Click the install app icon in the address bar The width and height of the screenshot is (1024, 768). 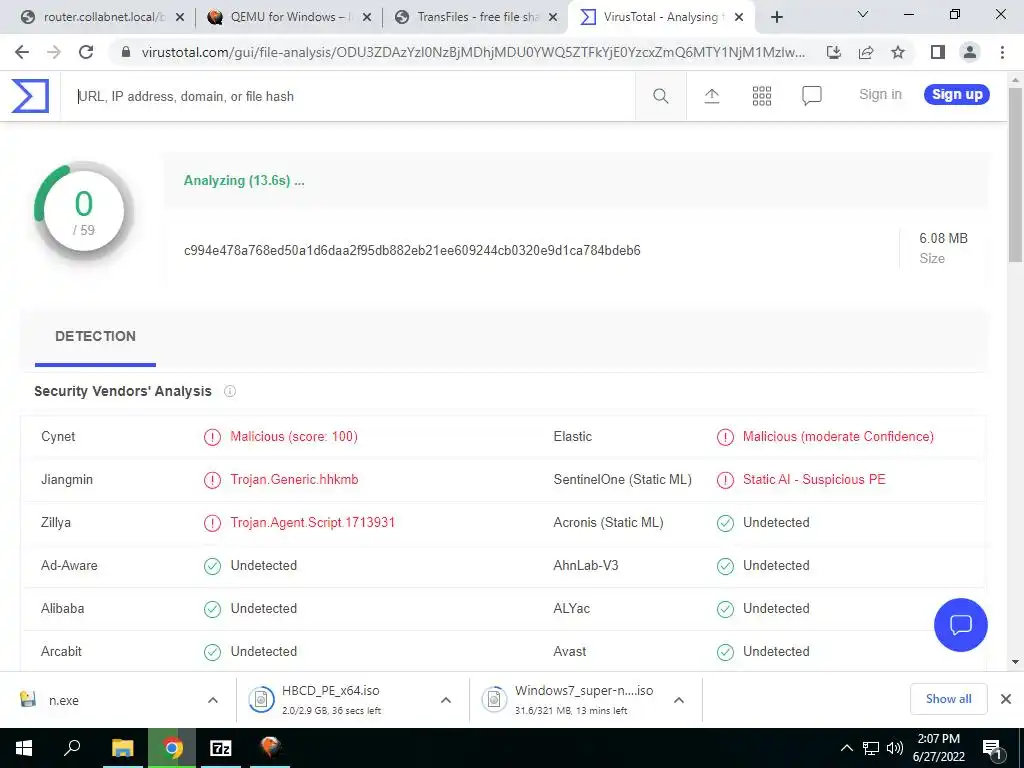(x=834, y=52)
